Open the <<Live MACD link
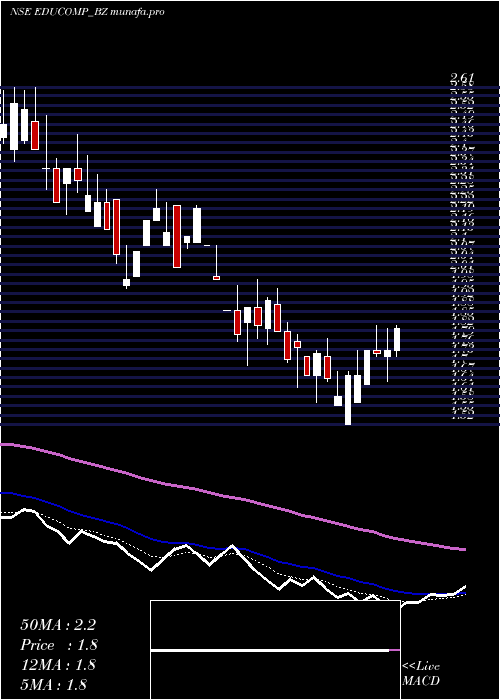The width and height of the screenshot is (500, 700). tap(421, 674)
